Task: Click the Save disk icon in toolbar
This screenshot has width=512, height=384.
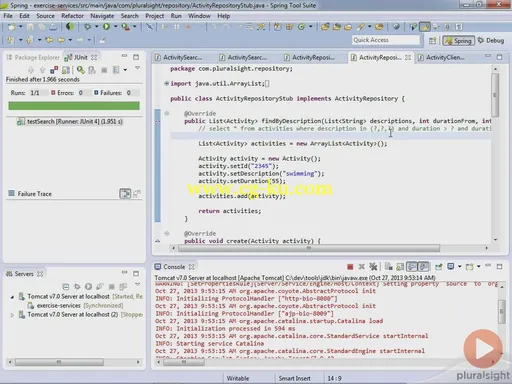Action: pos(30,27)
